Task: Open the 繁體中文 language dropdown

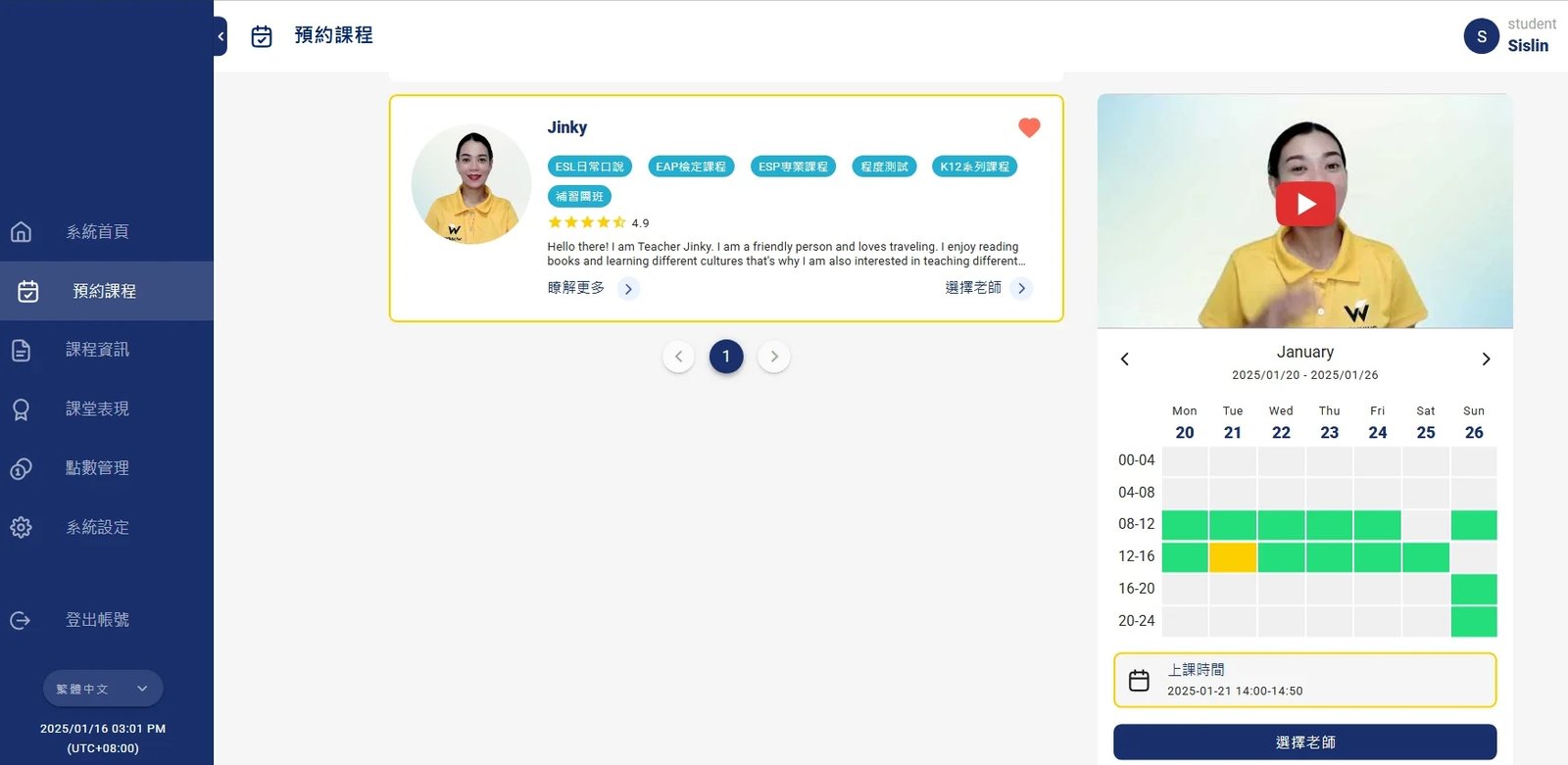Action: click(x=103, y=689)
